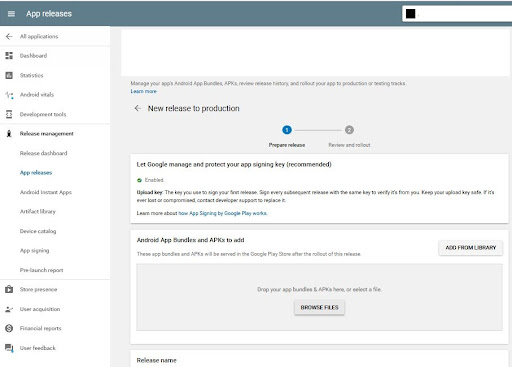This screenshot has height=367, width=512.
Task: Click the User feedback icon
Action: click(x=9, y=348)
